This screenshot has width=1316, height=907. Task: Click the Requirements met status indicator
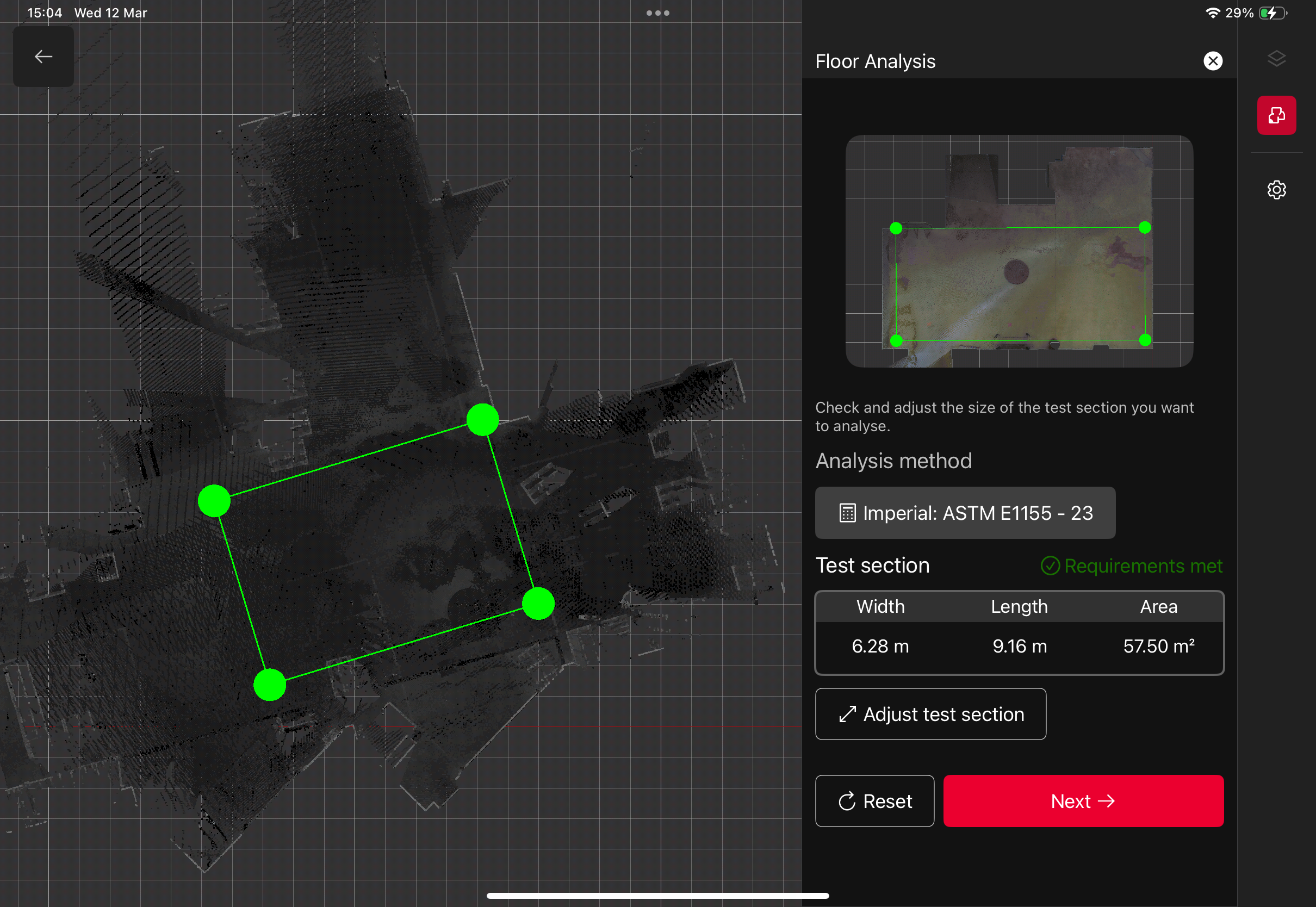[1131, 566]
